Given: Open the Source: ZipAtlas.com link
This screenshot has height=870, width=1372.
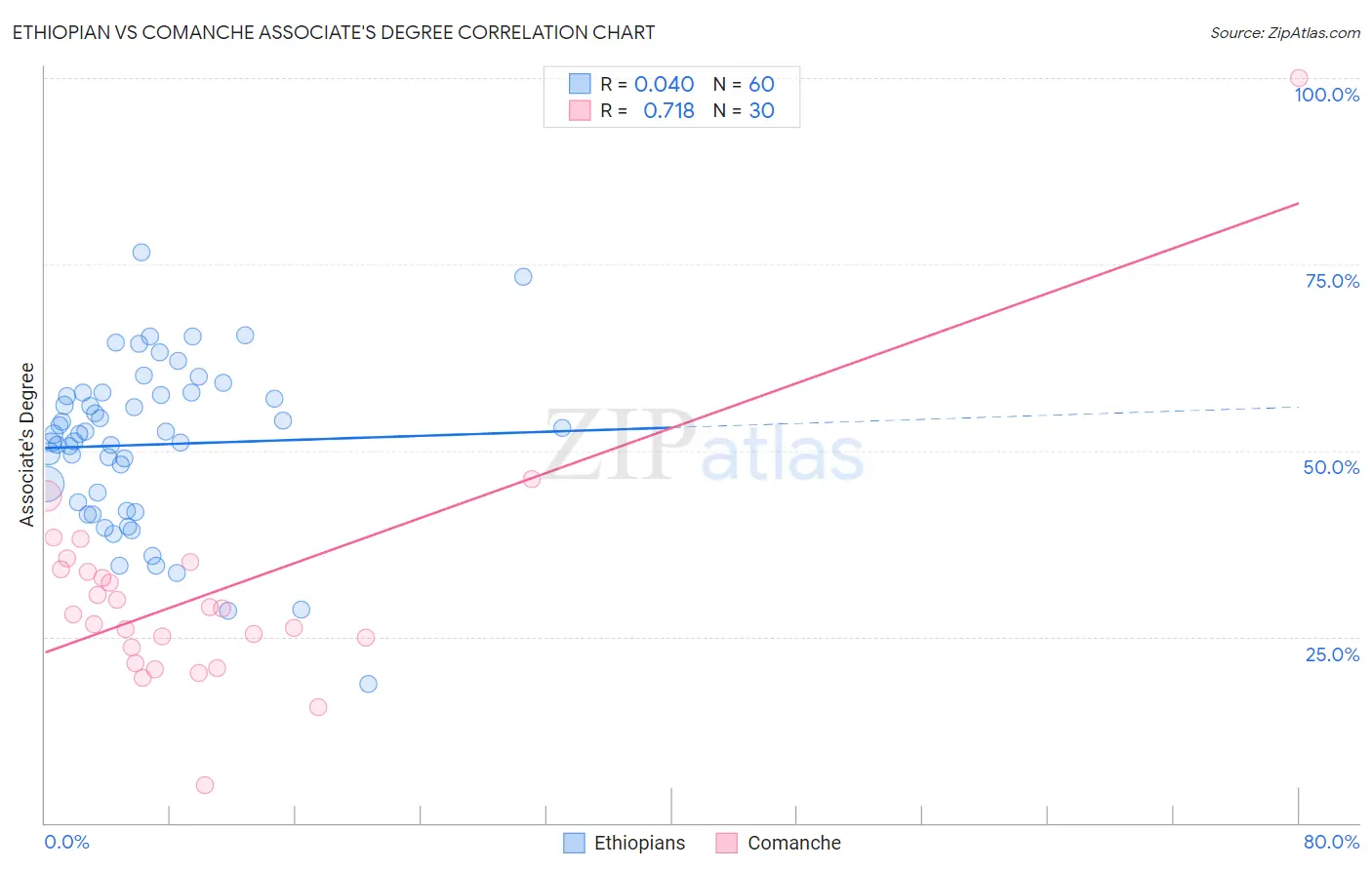Looking at the screenshot, I should [x=1285, y=32].
